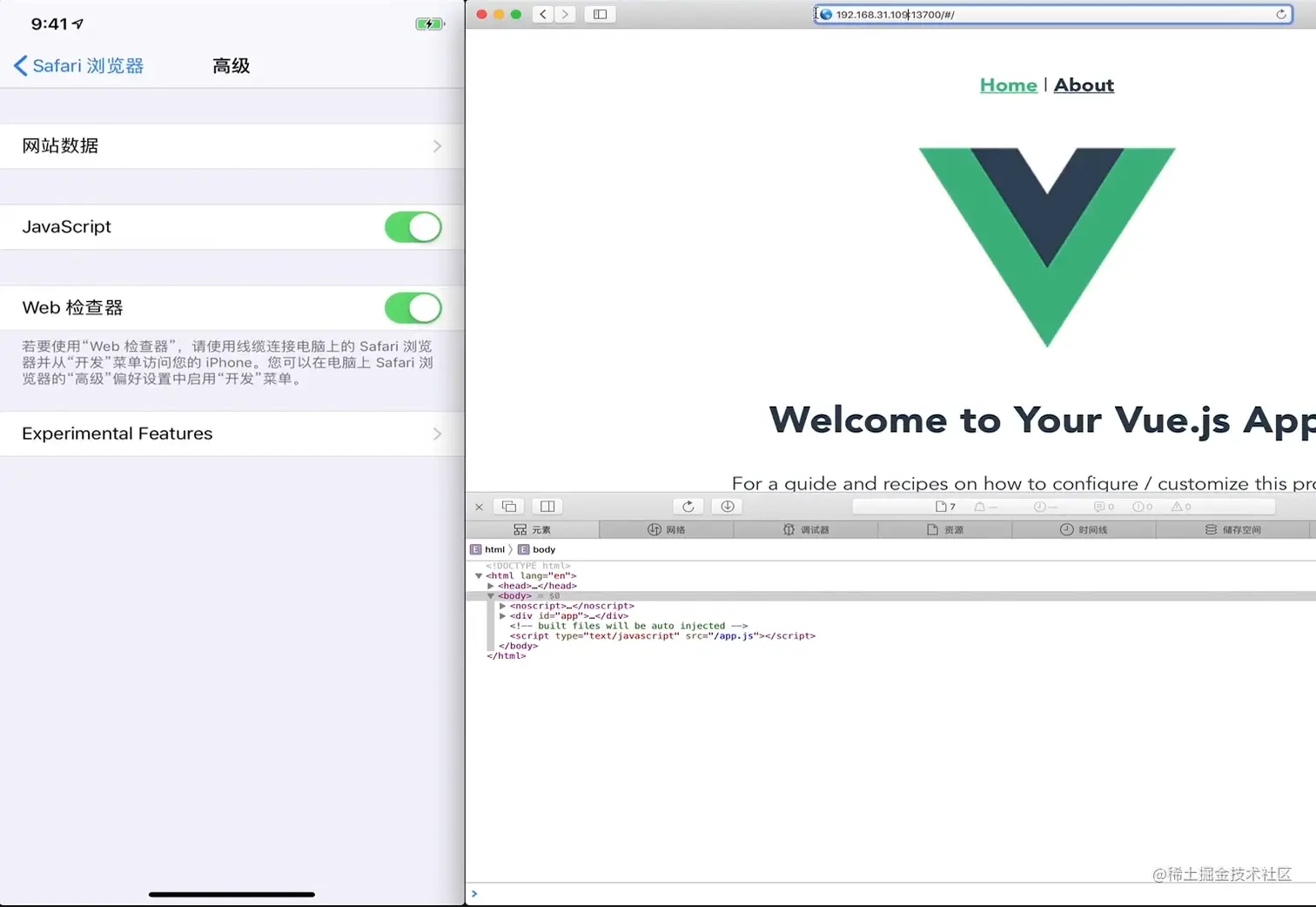This screenshot has width=1316, height=907.
Task: Click the errors count icon
Action: click(x=1138, y=507)
